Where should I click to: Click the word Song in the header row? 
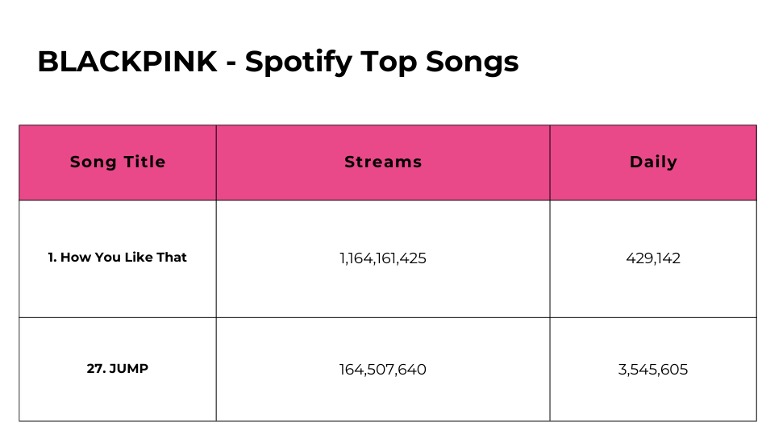click(x=93, y=163)
